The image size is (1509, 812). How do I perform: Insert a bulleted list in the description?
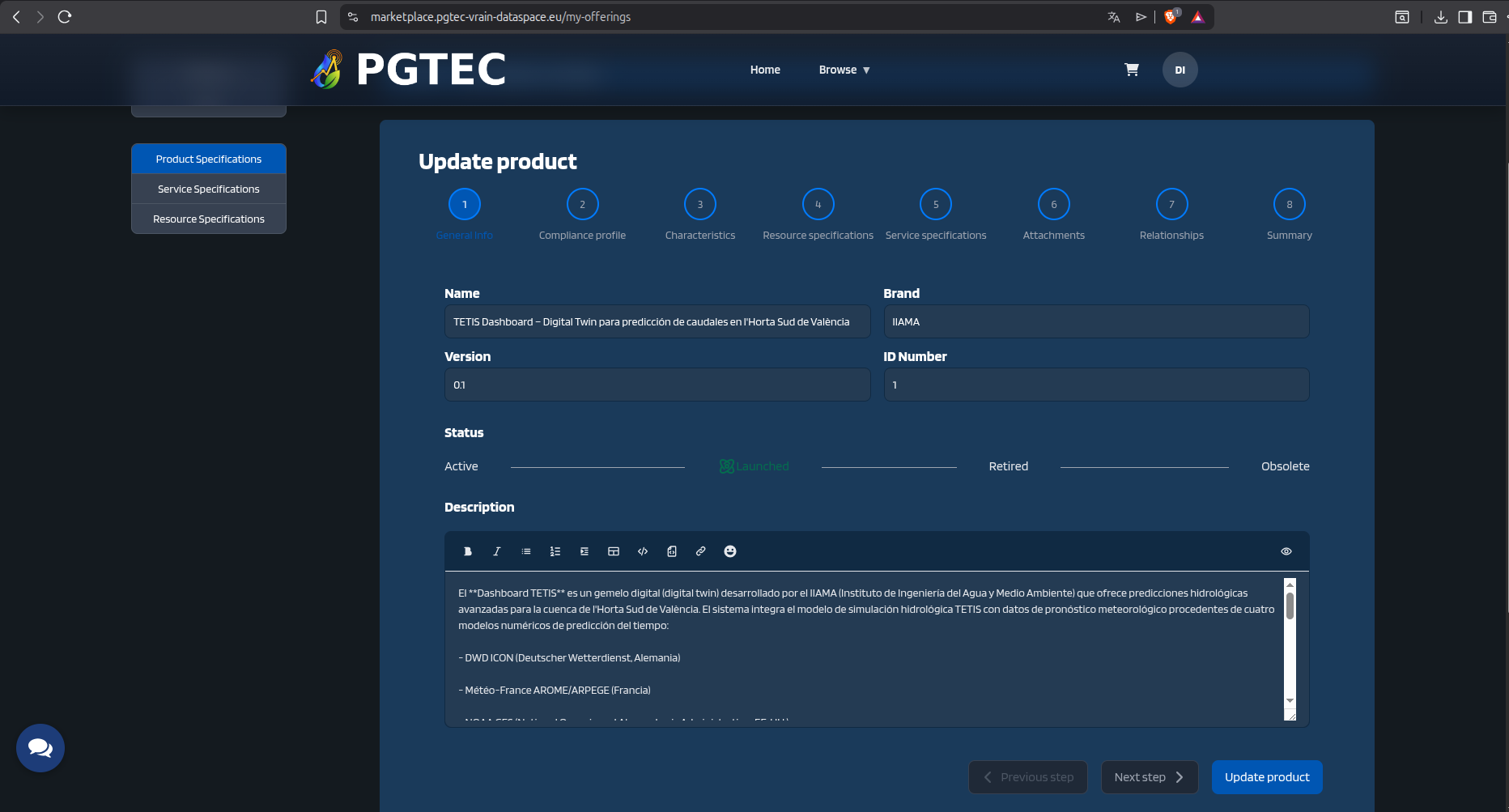tap(526, 551)
